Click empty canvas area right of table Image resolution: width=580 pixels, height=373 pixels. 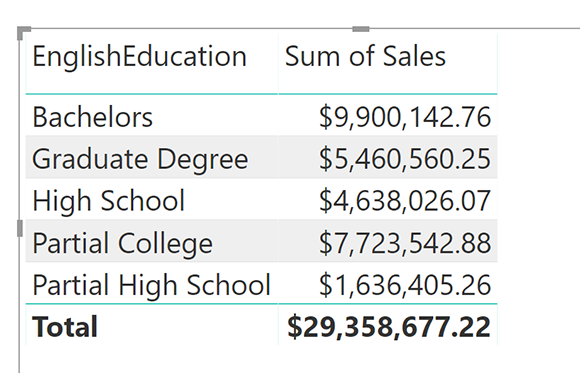538,185
